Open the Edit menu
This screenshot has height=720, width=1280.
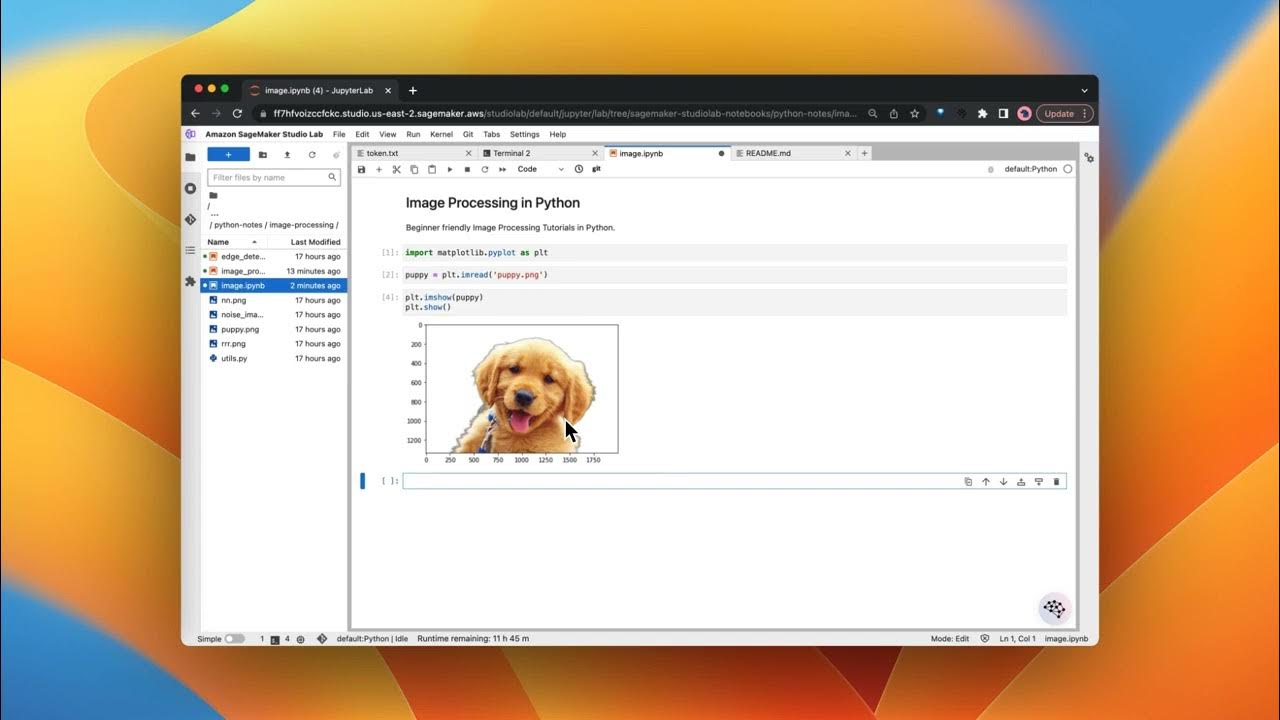[362, 134]
